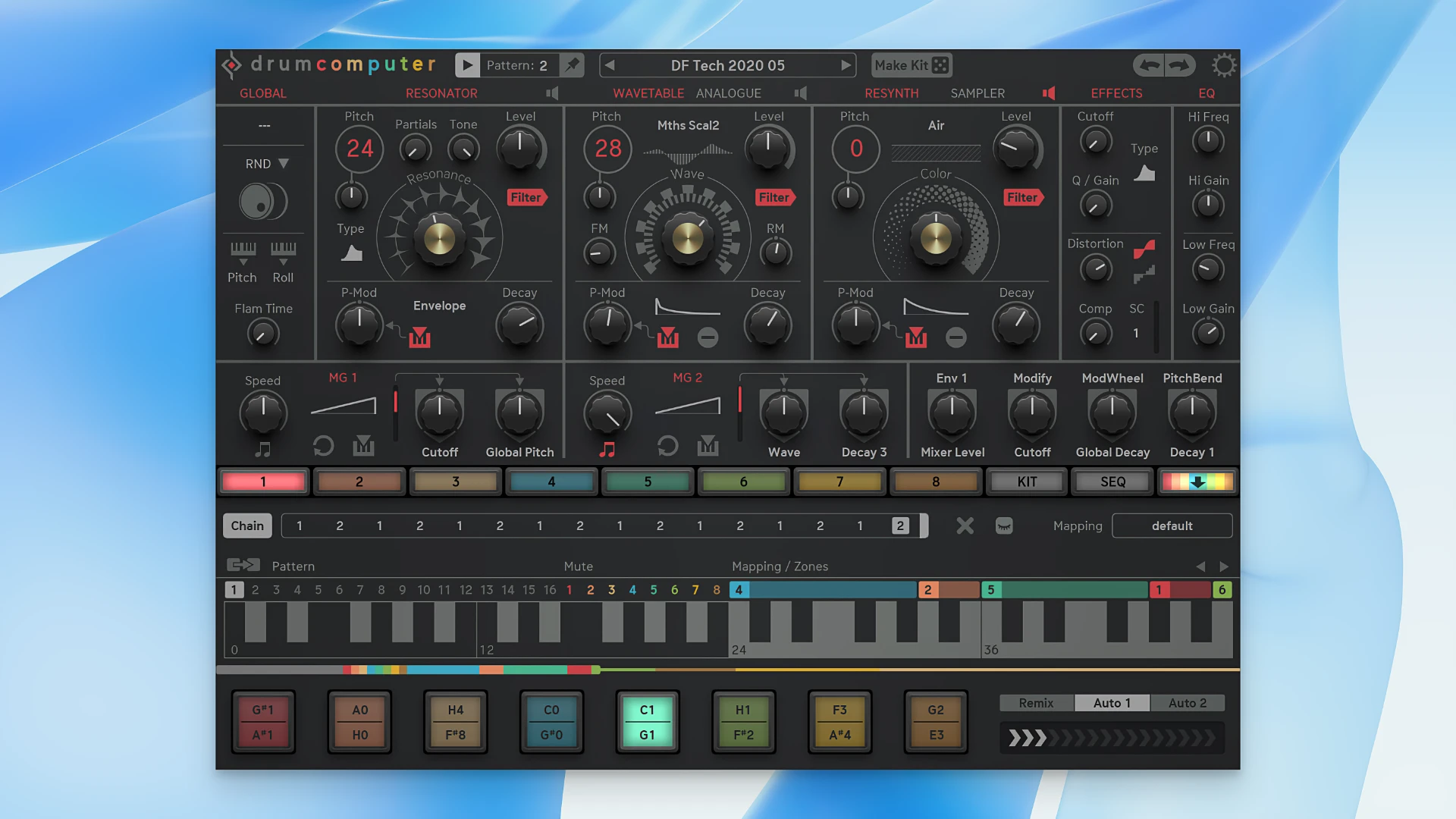
Task: Click the Filter icon in the Resonator section
Action: (527, 198)
